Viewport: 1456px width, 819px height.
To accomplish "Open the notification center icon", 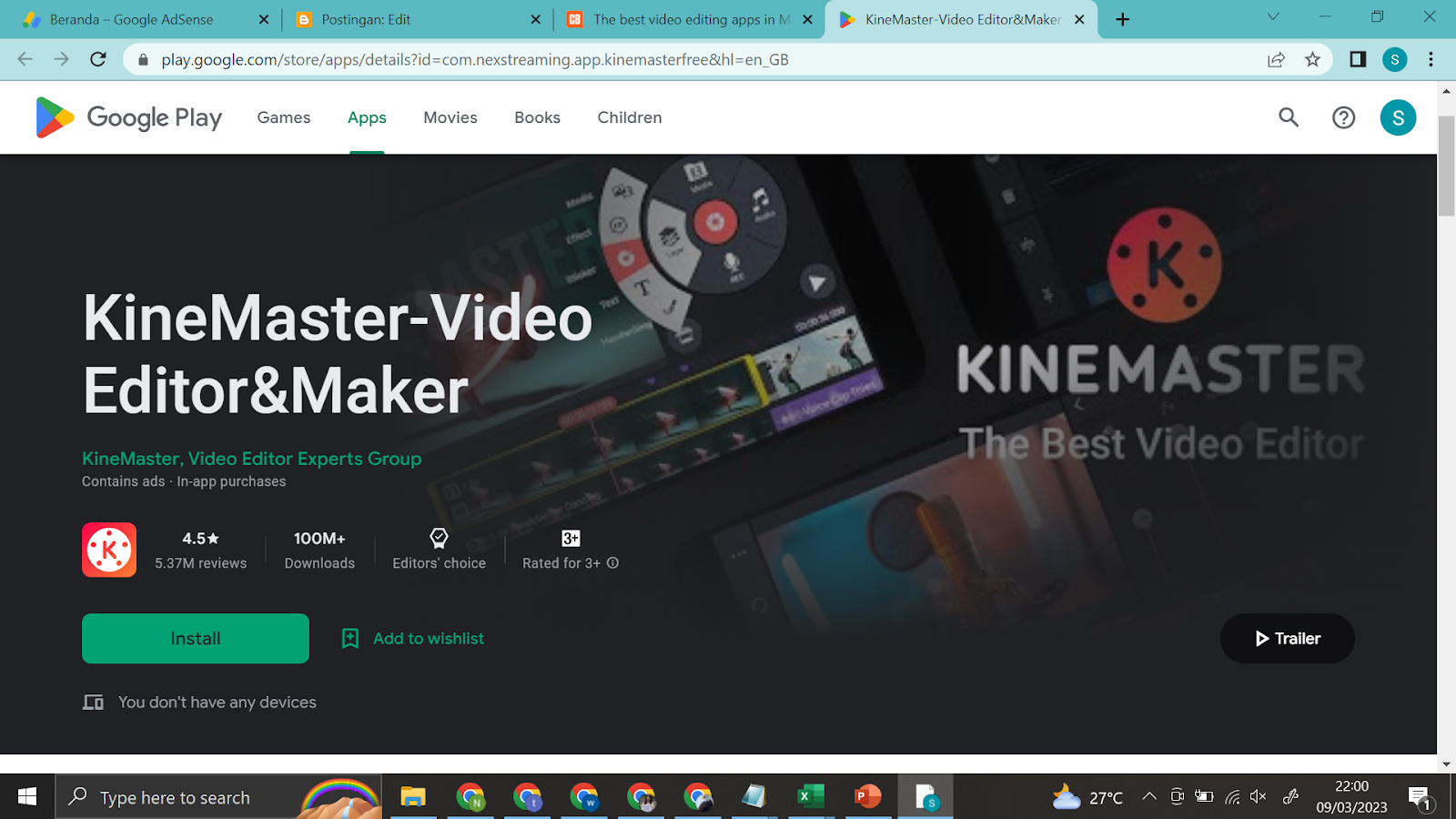I will click(1420, 798).
